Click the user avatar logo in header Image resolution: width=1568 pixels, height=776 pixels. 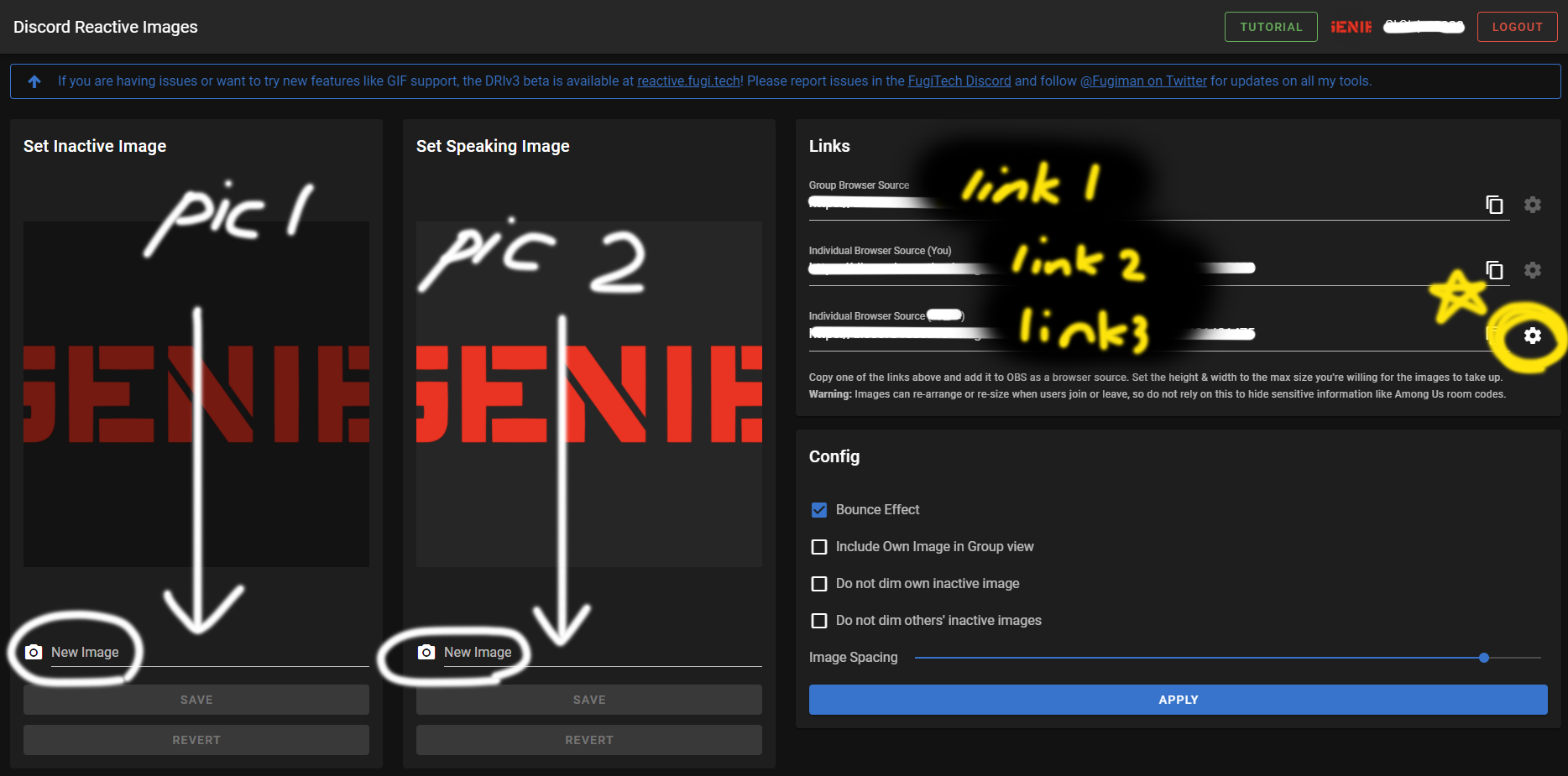pos(1351,27)
